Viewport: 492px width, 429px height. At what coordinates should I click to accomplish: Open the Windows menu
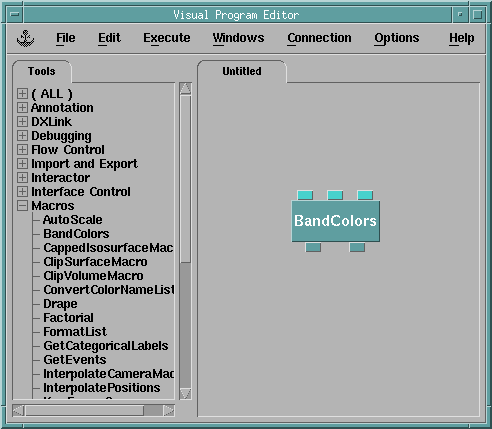click(x=238, y=38)
